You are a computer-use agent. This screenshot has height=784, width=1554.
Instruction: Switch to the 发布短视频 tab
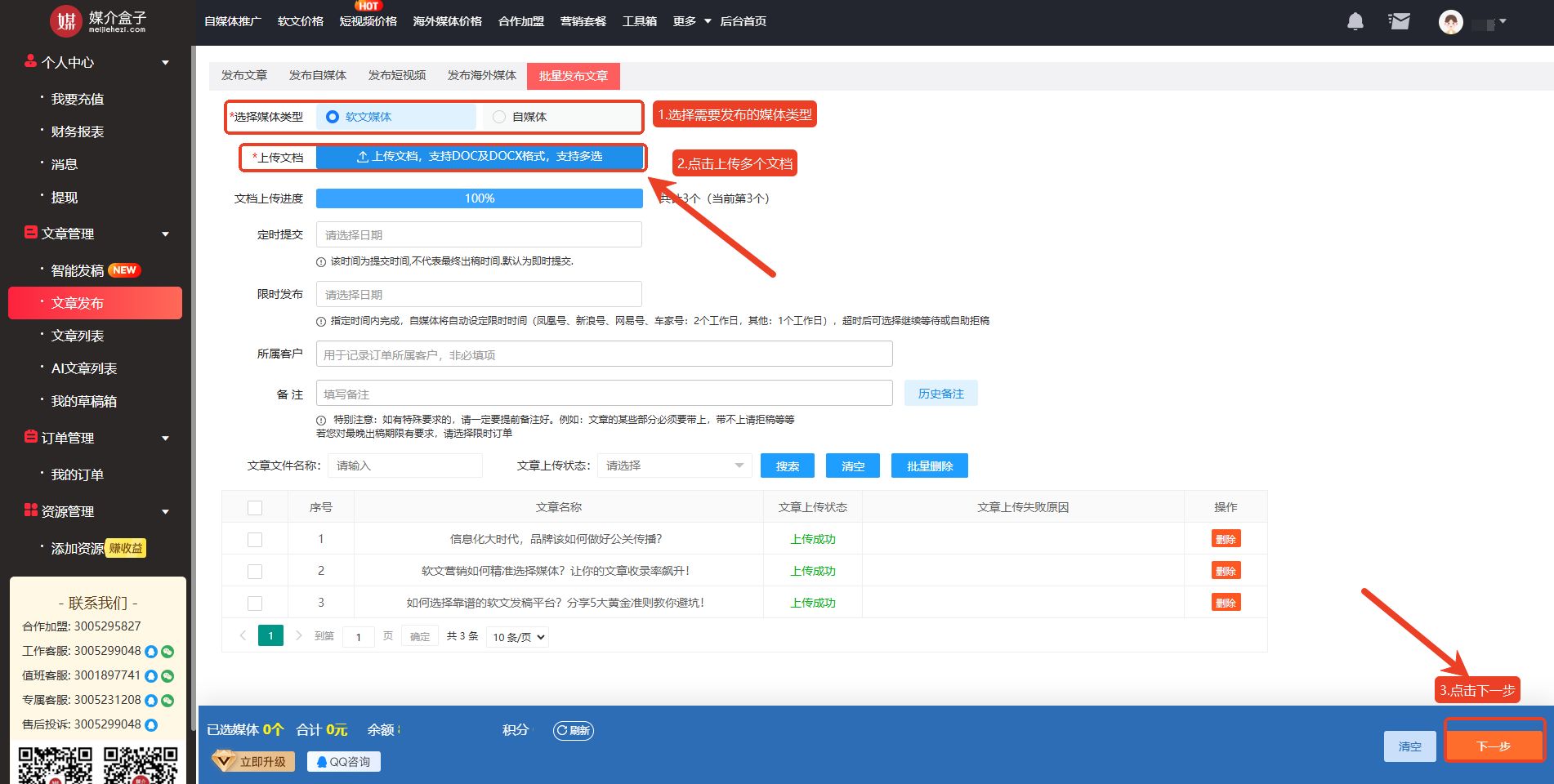(397, 75)
